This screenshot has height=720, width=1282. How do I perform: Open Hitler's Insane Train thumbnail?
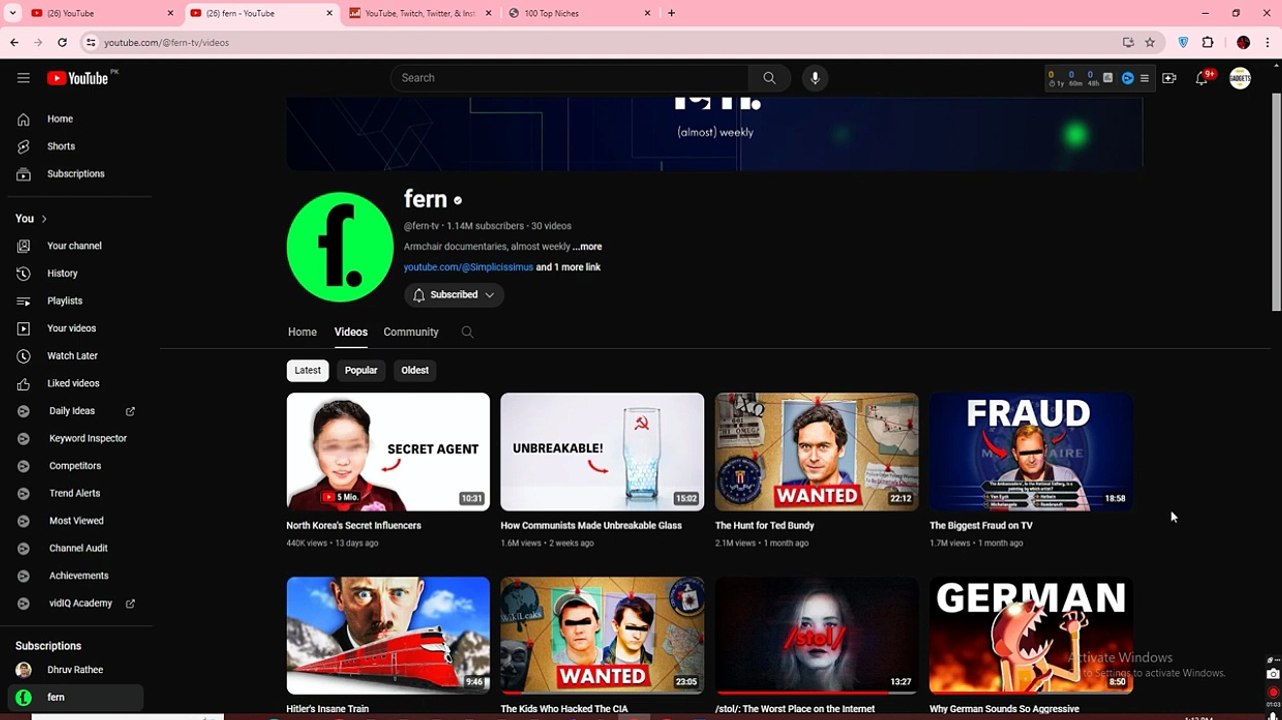[x=388, y=635]
